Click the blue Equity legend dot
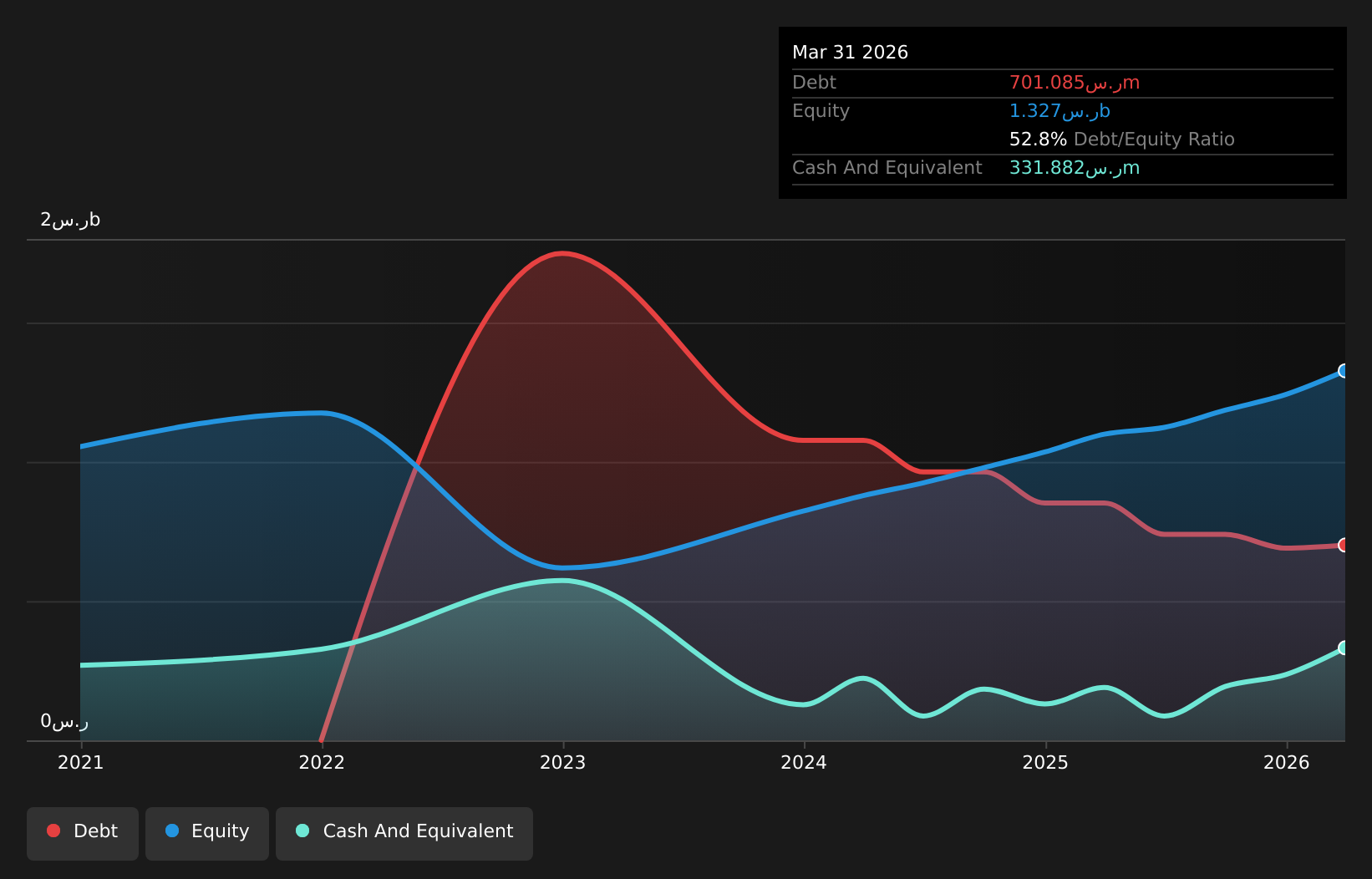Screen dimensions: 1372x879 pos(172,831)
